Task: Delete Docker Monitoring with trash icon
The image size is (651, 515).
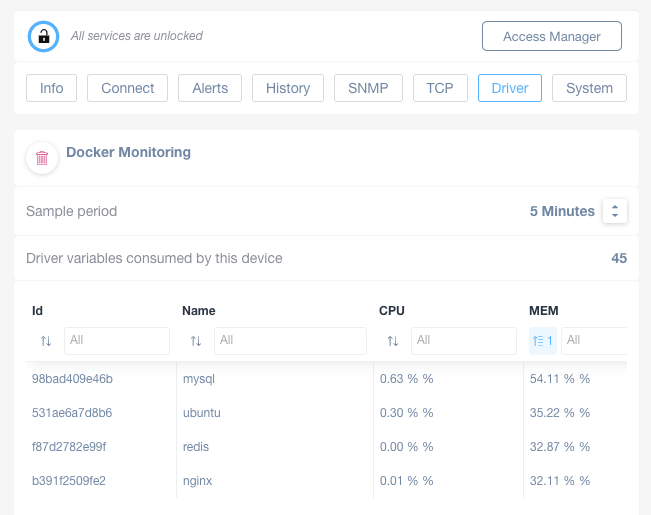Action: pos(42,158)
